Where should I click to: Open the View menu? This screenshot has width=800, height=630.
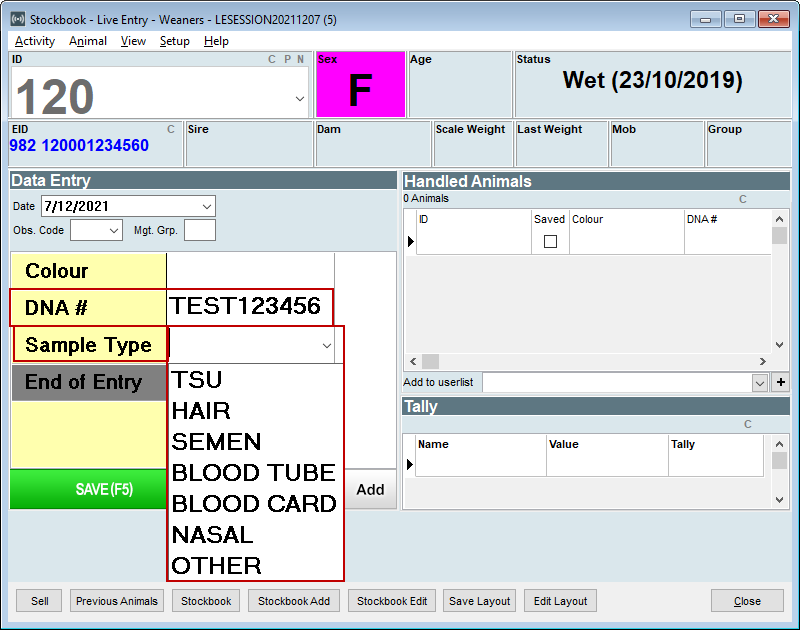(x=133, y=41)
